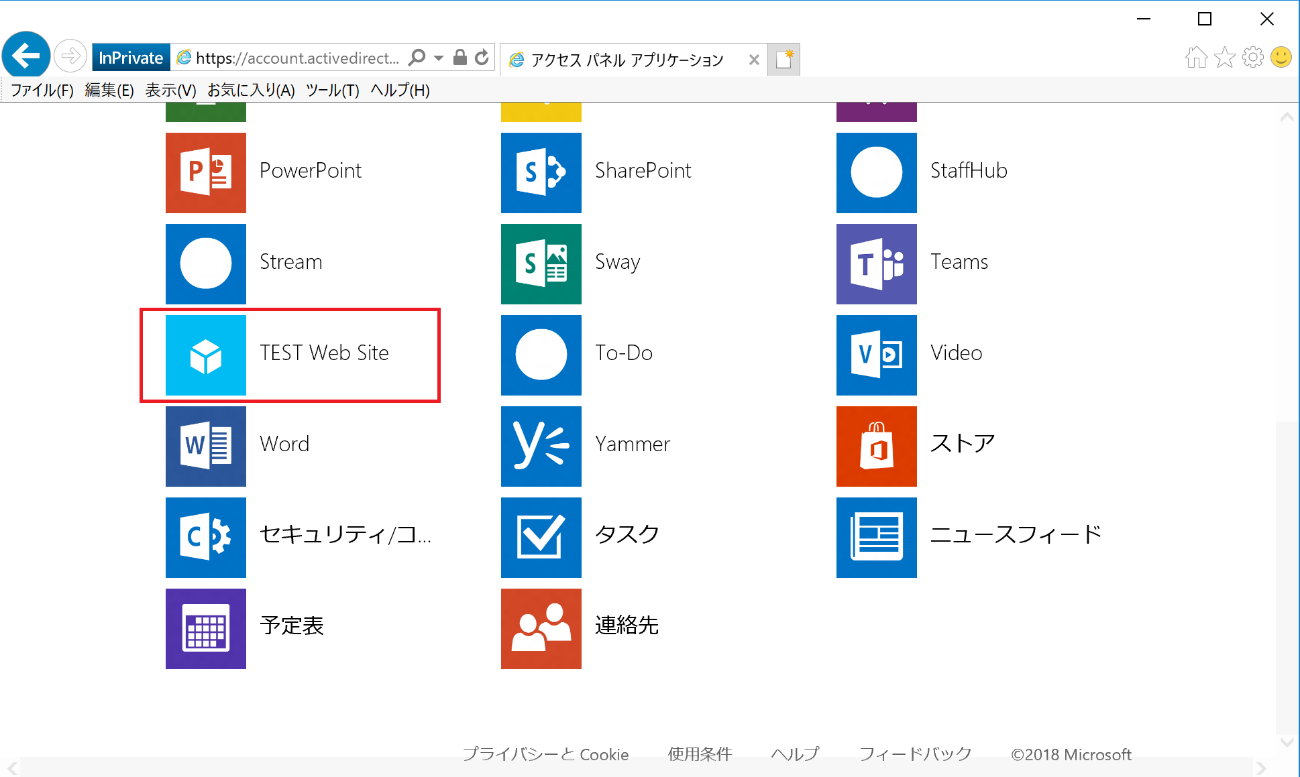Open the PowerPoint app tile icon
This screenshot has width=1300, height=777.
coord(206,173)
